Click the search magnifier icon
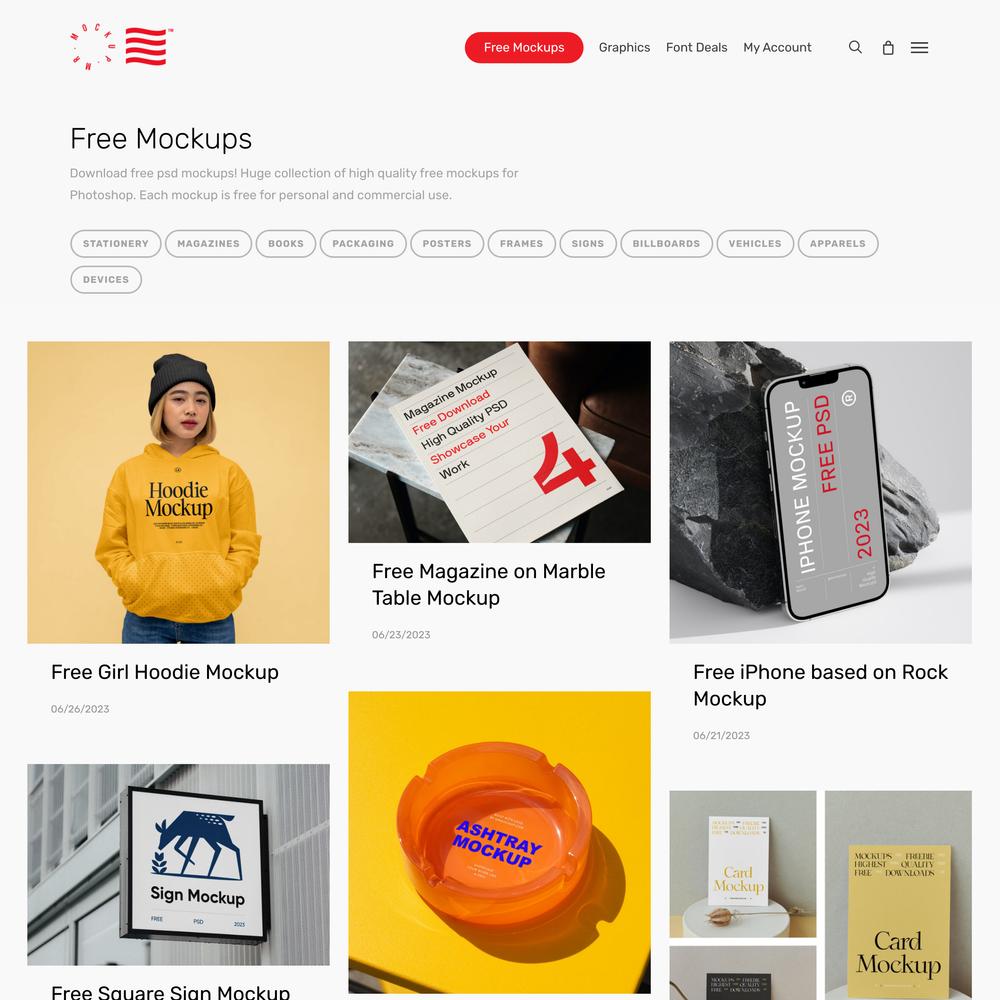This screenshot has width=1000, height=1000. [x=855, y=47]
